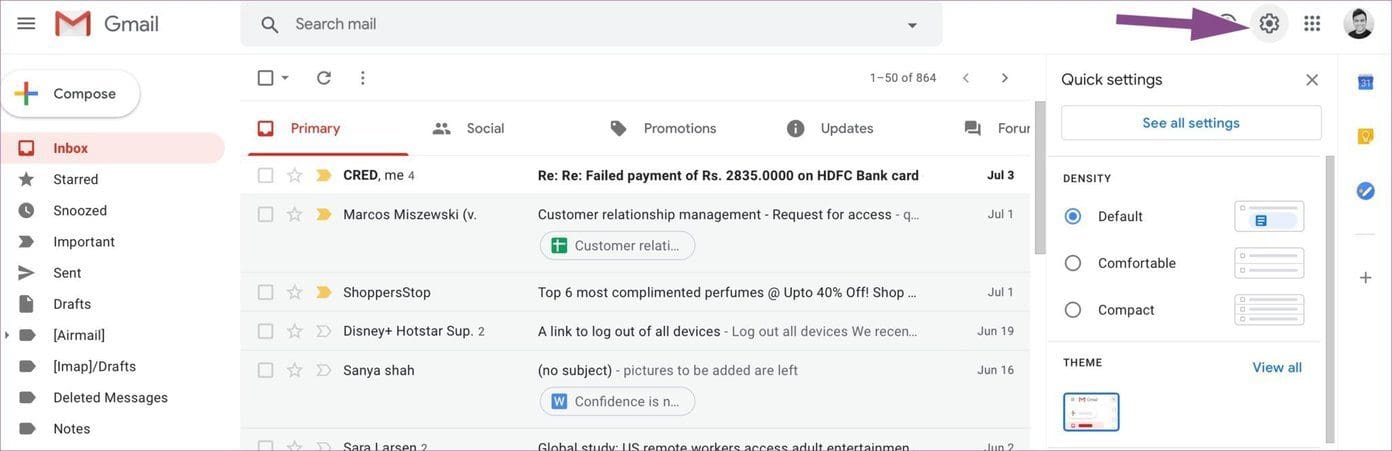Image resolution: width=1392 pixels, height=451 pixels.
Task: Click View all themes link
Action: click(x=1277, y=367)
